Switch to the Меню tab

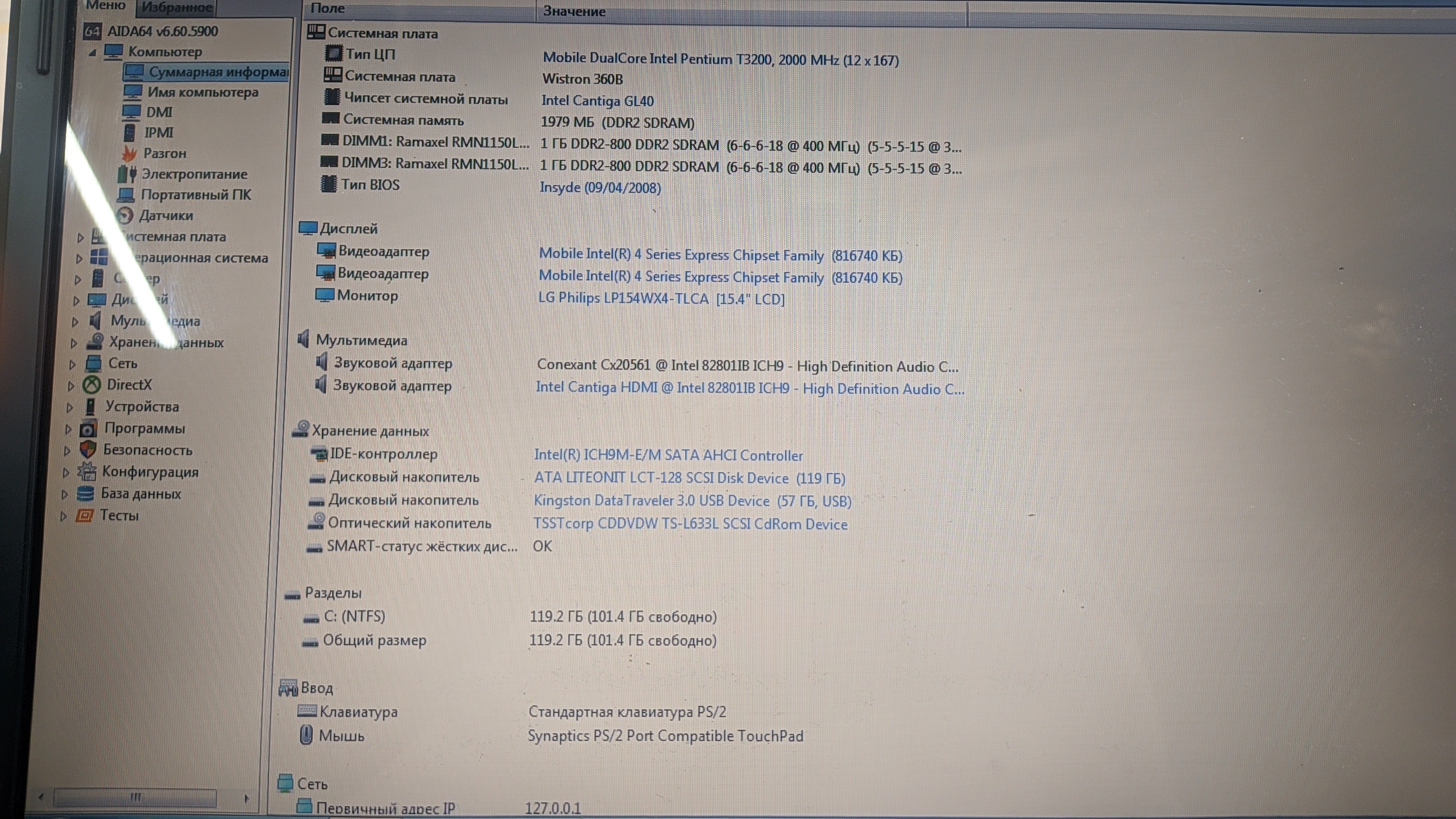[105, 5]
